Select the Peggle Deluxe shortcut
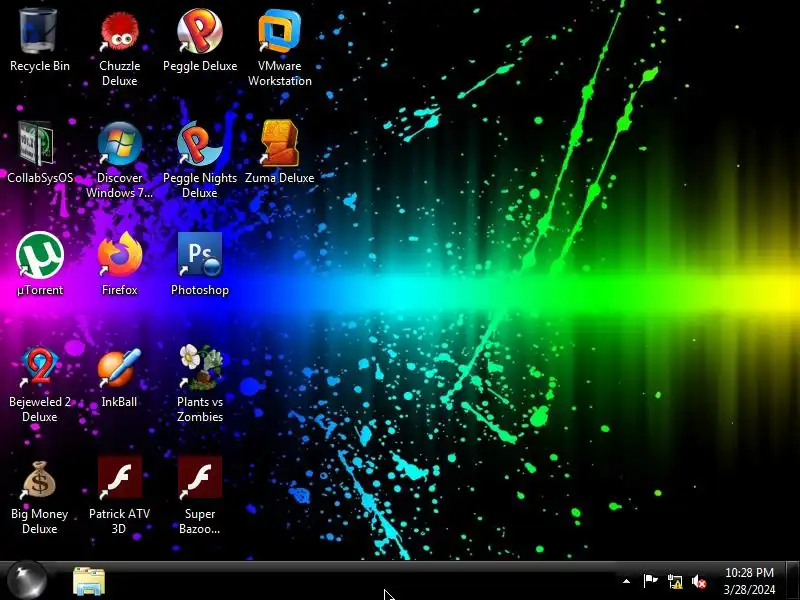The width and height of the screenshot is (800, 600). click(199, 41)
